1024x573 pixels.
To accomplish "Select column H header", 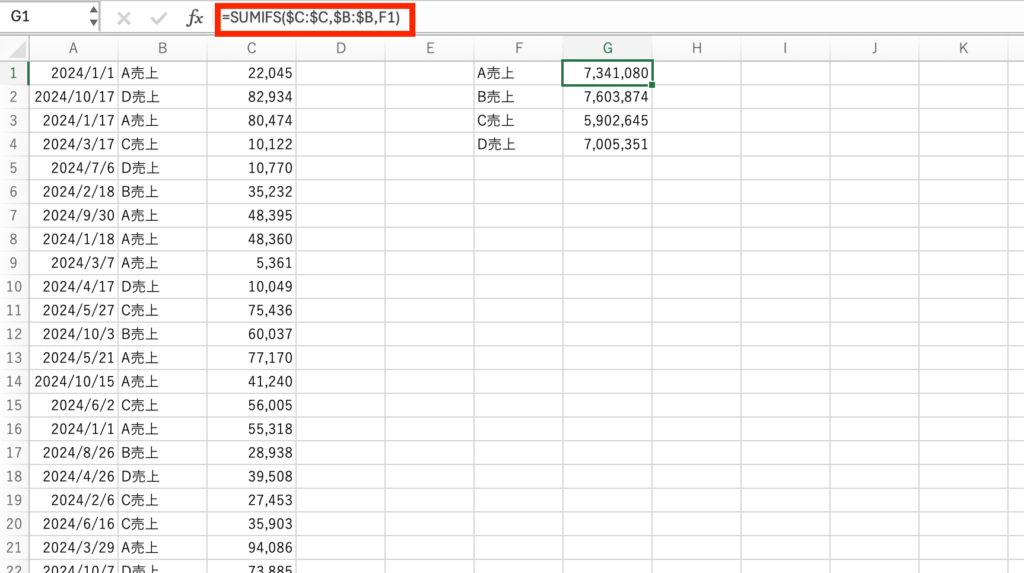I will pyautogui.click(x=697, y=48).
